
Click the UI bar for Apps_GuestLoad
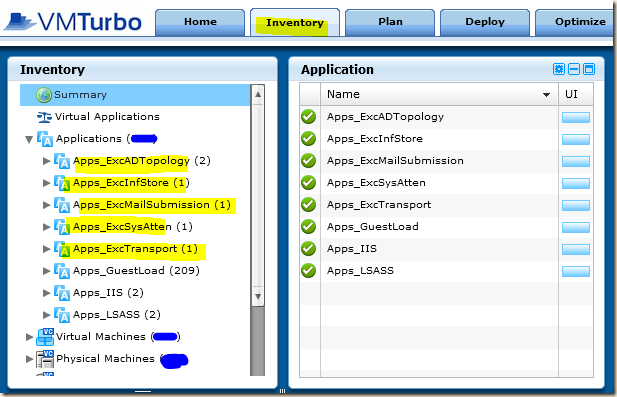pos(576,228)
